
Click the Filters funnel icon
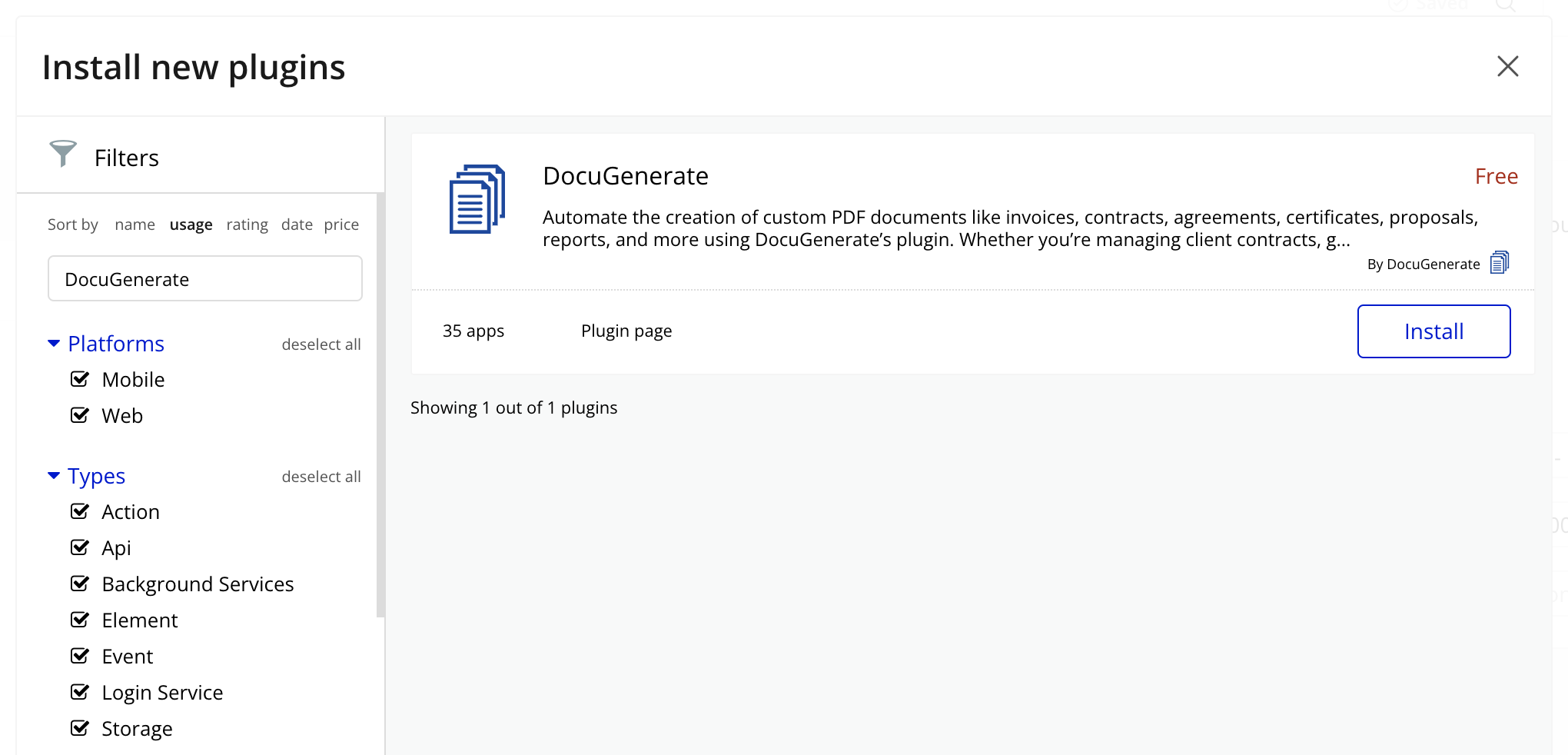[63, 154]
